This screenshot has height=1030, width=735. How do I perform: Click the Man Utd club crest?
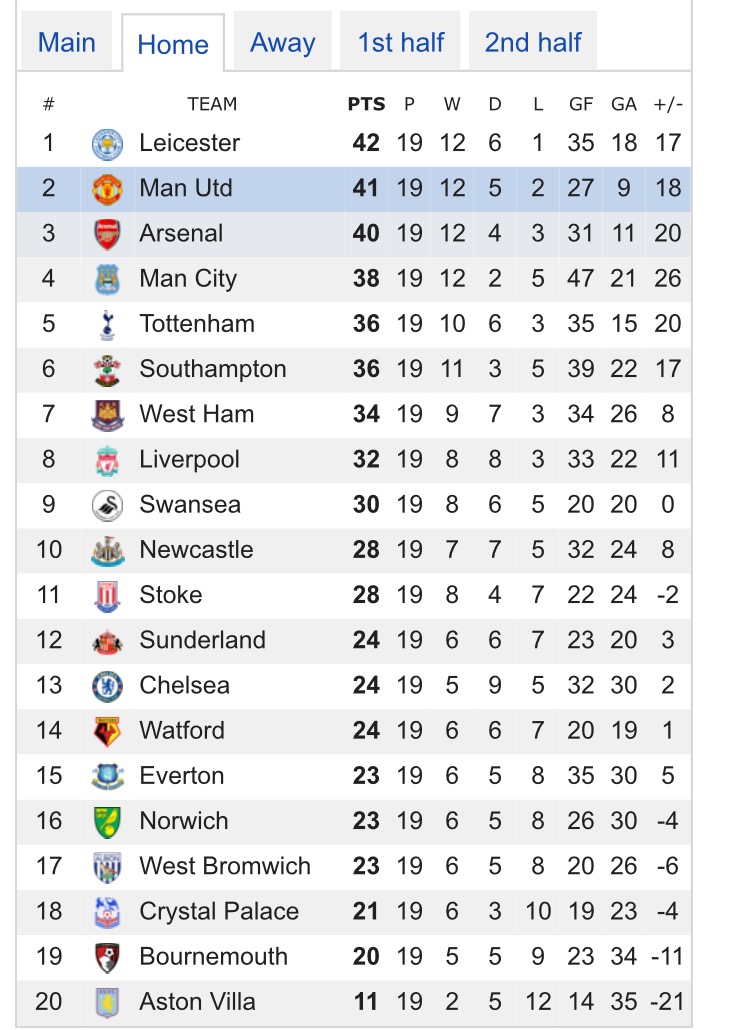coord(107,189)
